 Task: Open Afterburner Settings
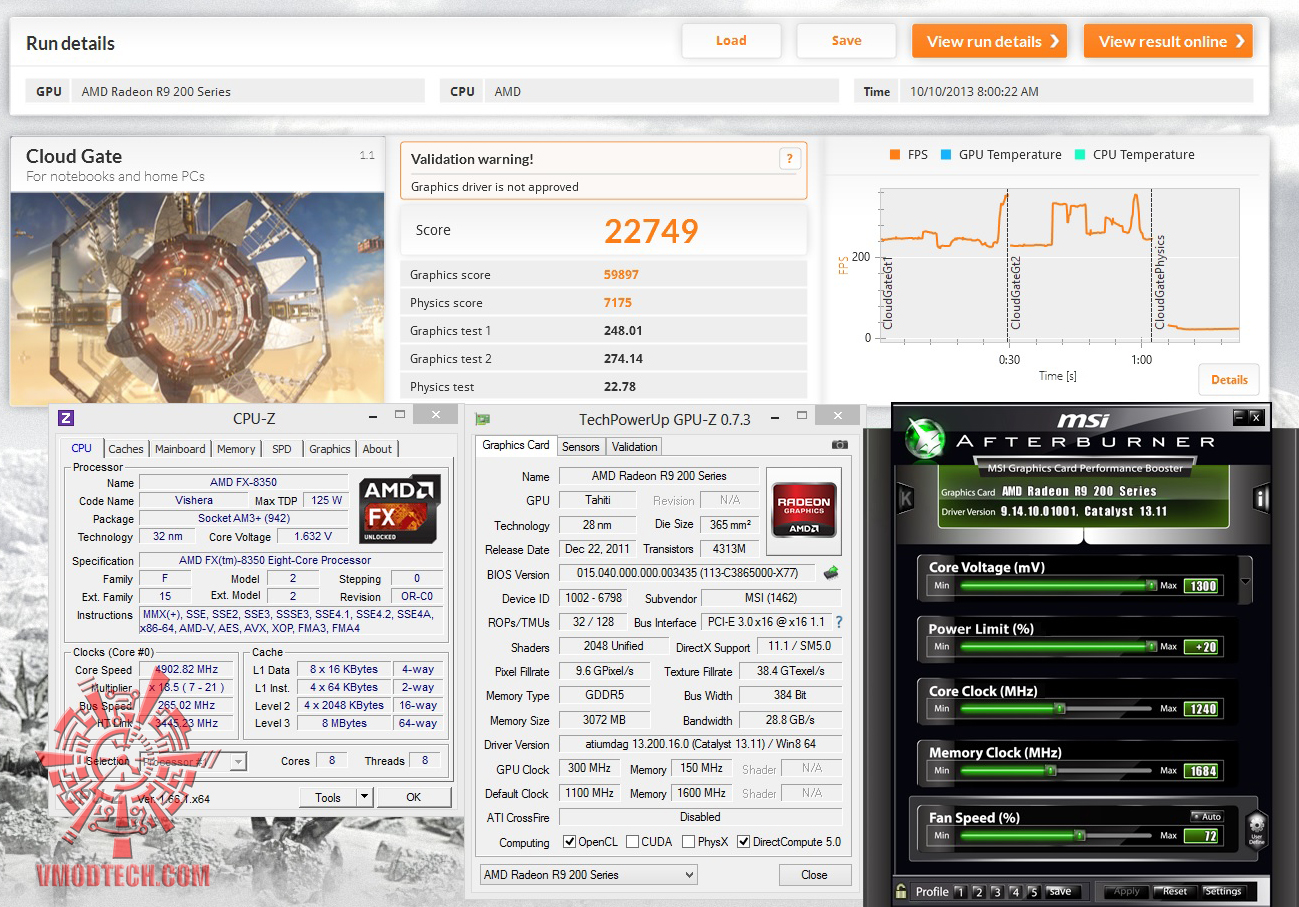[1223, 892]
